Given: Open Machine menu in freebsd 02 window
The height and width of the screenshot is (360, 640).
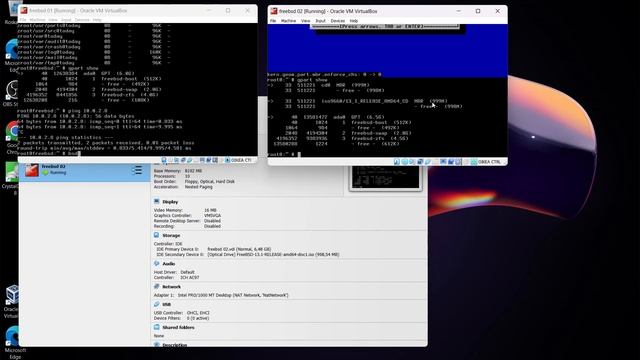Looking at the screenshot, I should point(288,20).
